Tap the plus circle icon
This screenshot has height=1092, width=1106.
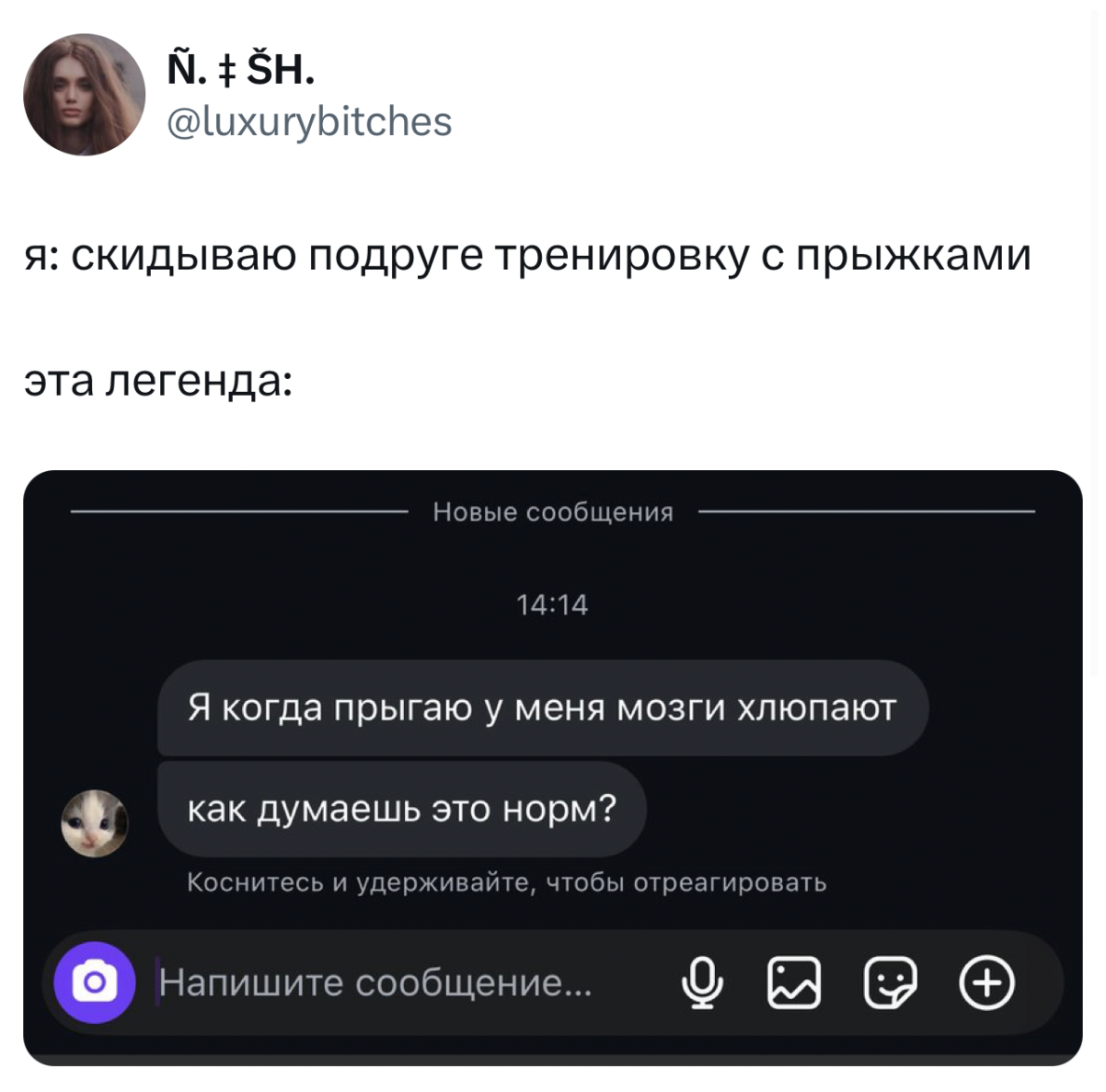986,983
